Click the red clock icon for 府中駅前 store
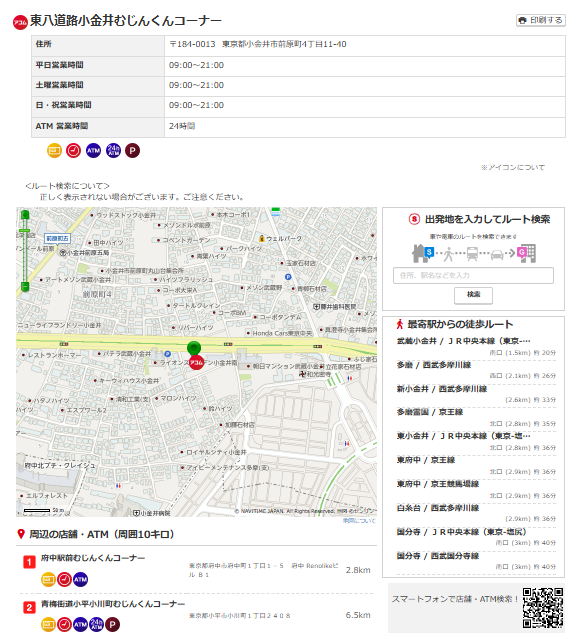The image size is (570, 633). point(64,579)
